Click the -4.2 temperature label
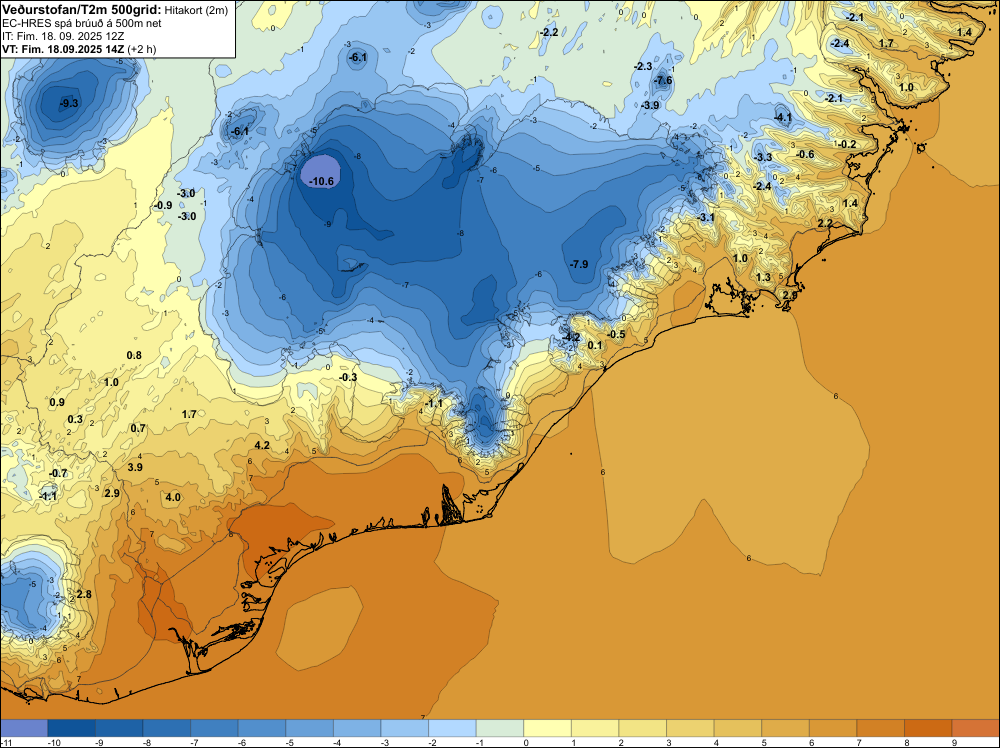This screenshot has width=1000, height=748. point(570,337)
